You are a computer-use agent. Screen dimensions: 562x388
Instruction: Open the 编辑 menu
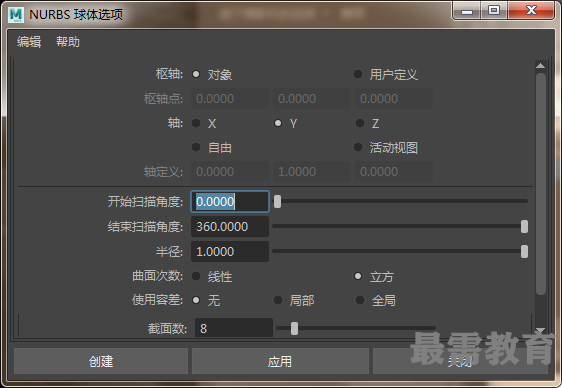29,42
